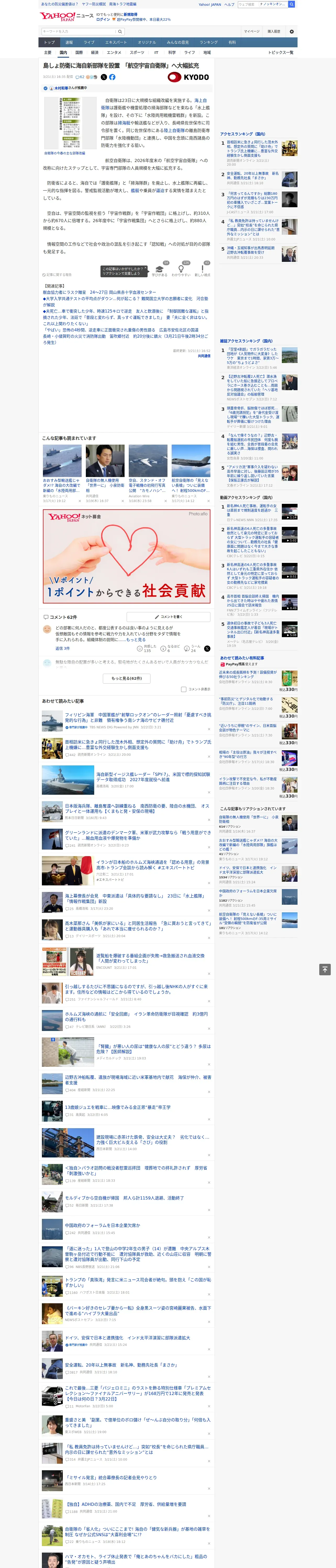
Task: Open the 有料 navigation tab
Action: (x=232, y=43)
